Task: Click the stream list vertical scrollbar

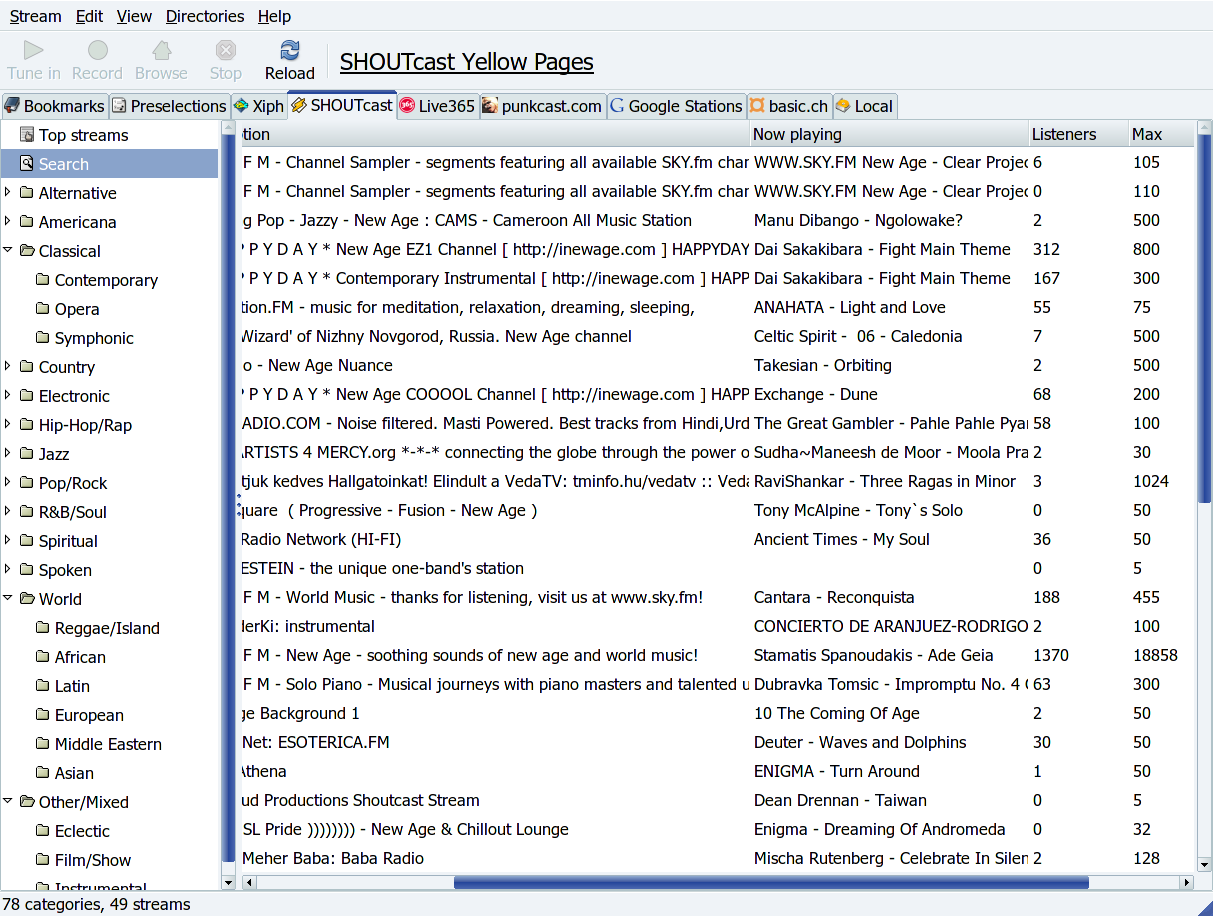Action: pyautogui.click(x=1204, y=317)
